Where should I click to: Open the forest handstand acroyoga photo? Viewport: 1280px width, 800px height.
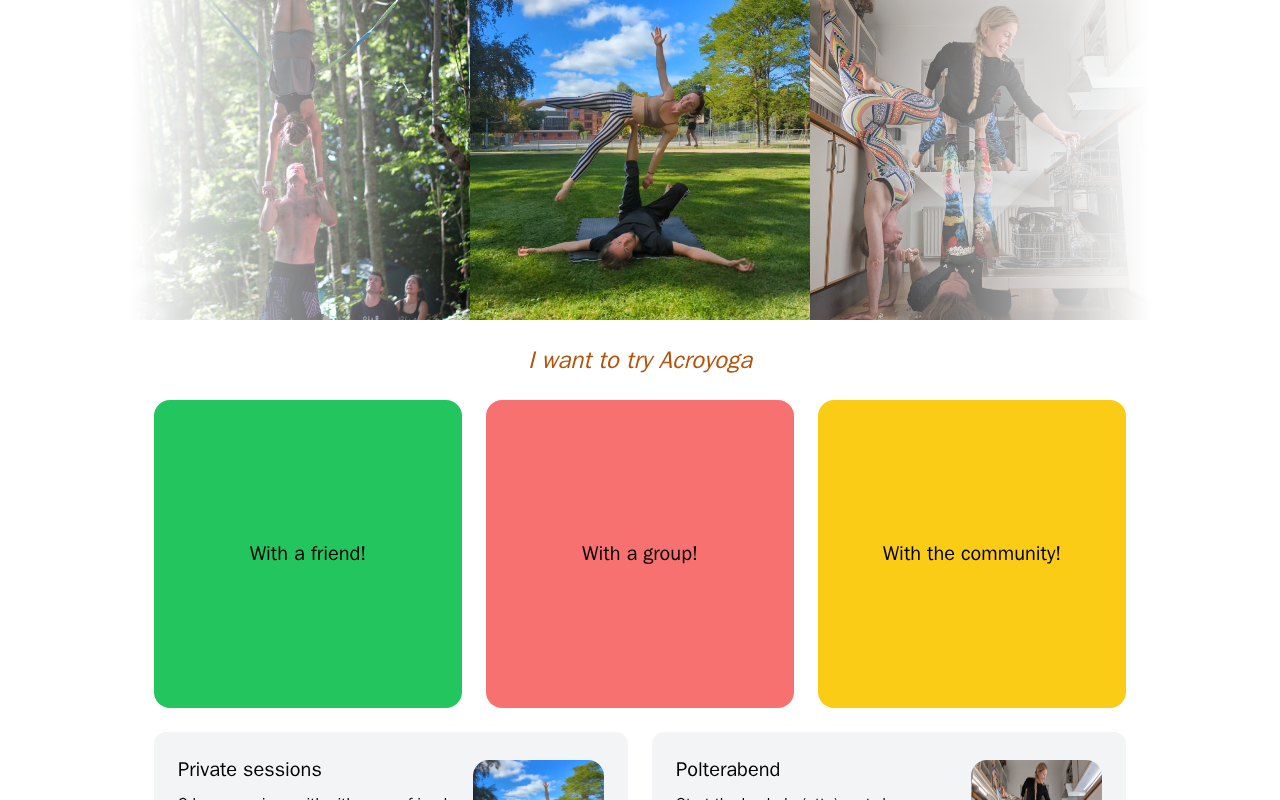click(x=300, y=160)
